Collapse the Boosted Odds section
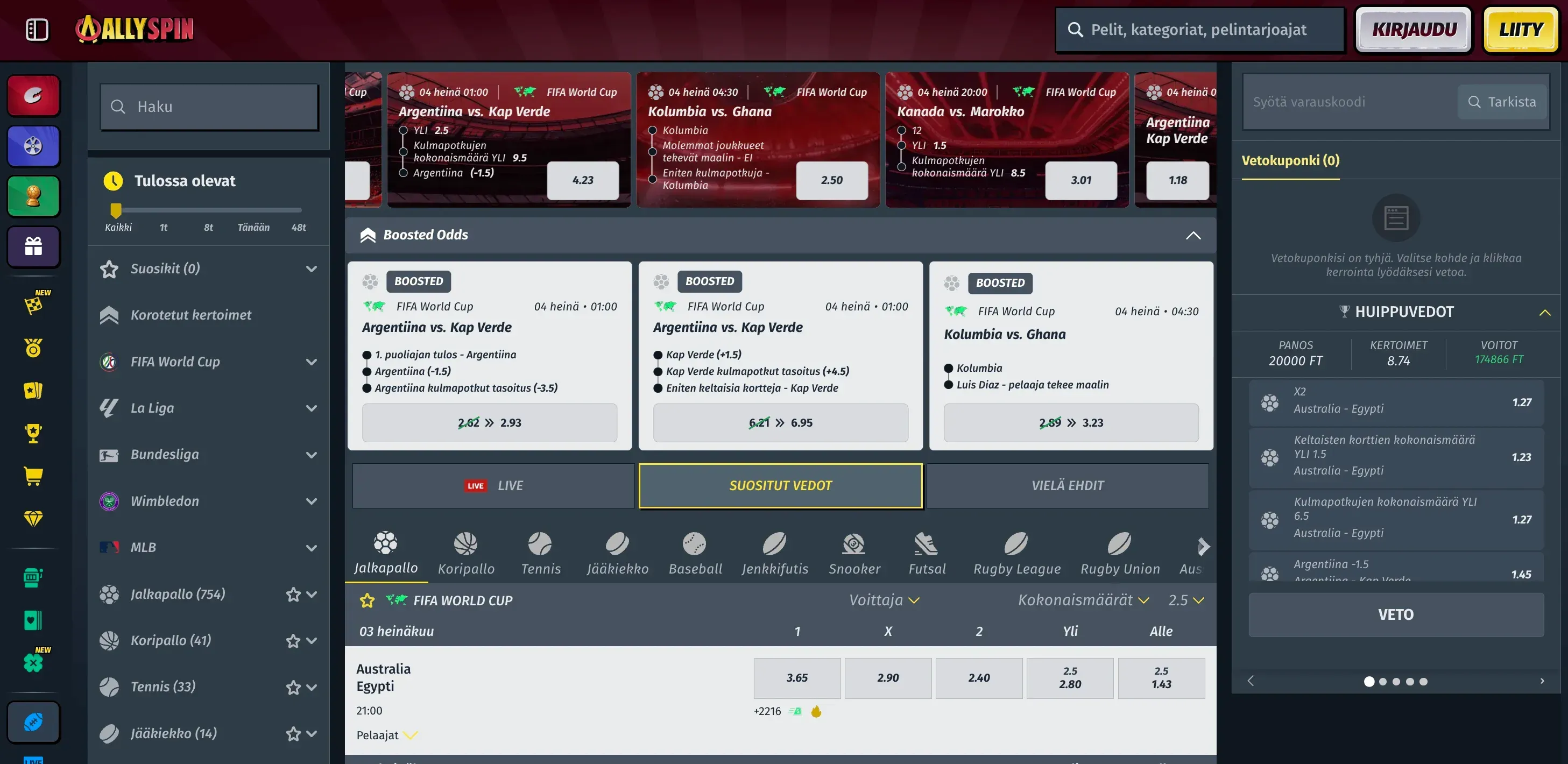The height and width of the screenshot is (764, 1568). 1193,235
